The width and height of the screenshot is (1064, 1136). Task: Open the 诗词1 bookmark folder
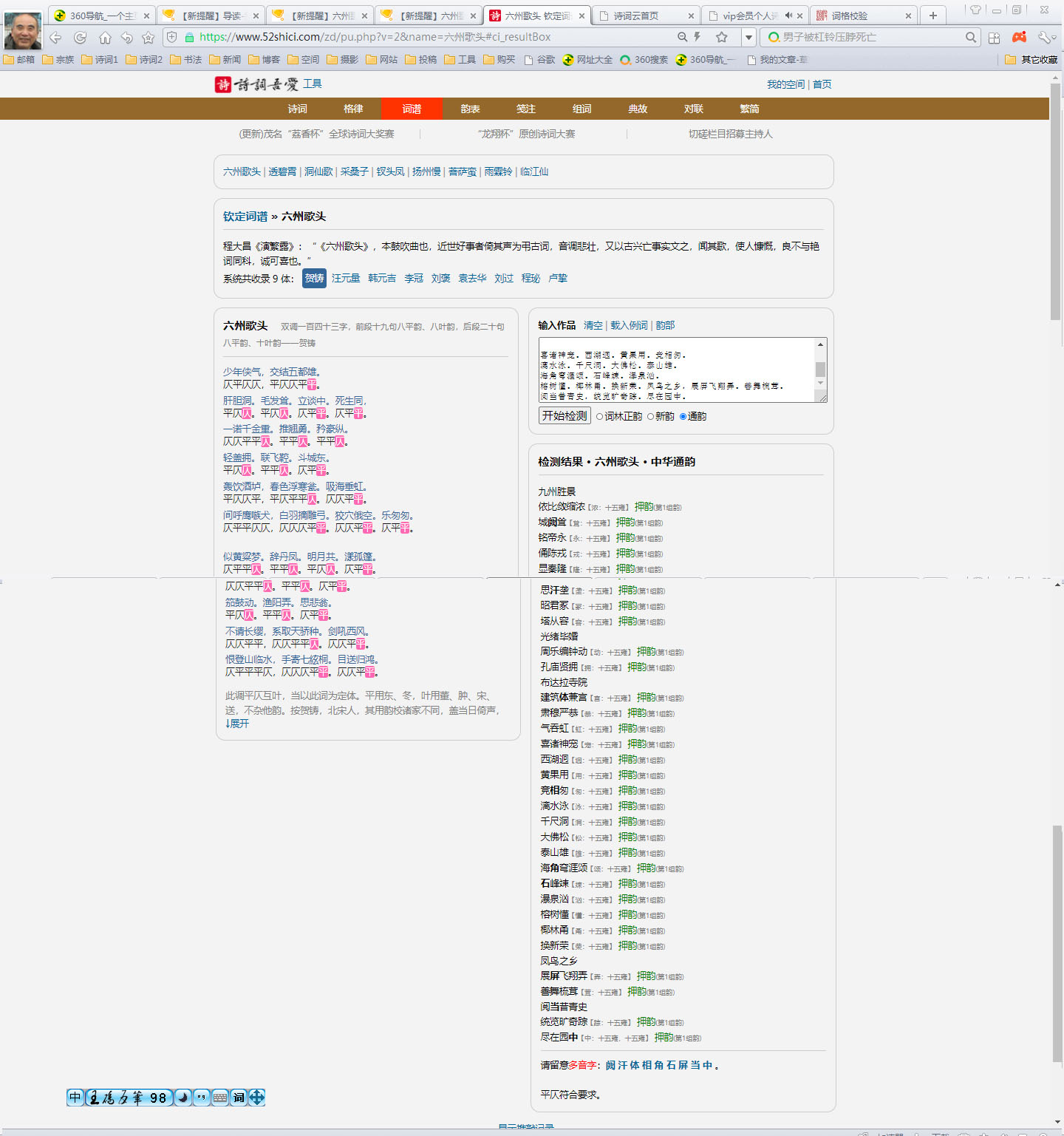[x=100, y=59]
